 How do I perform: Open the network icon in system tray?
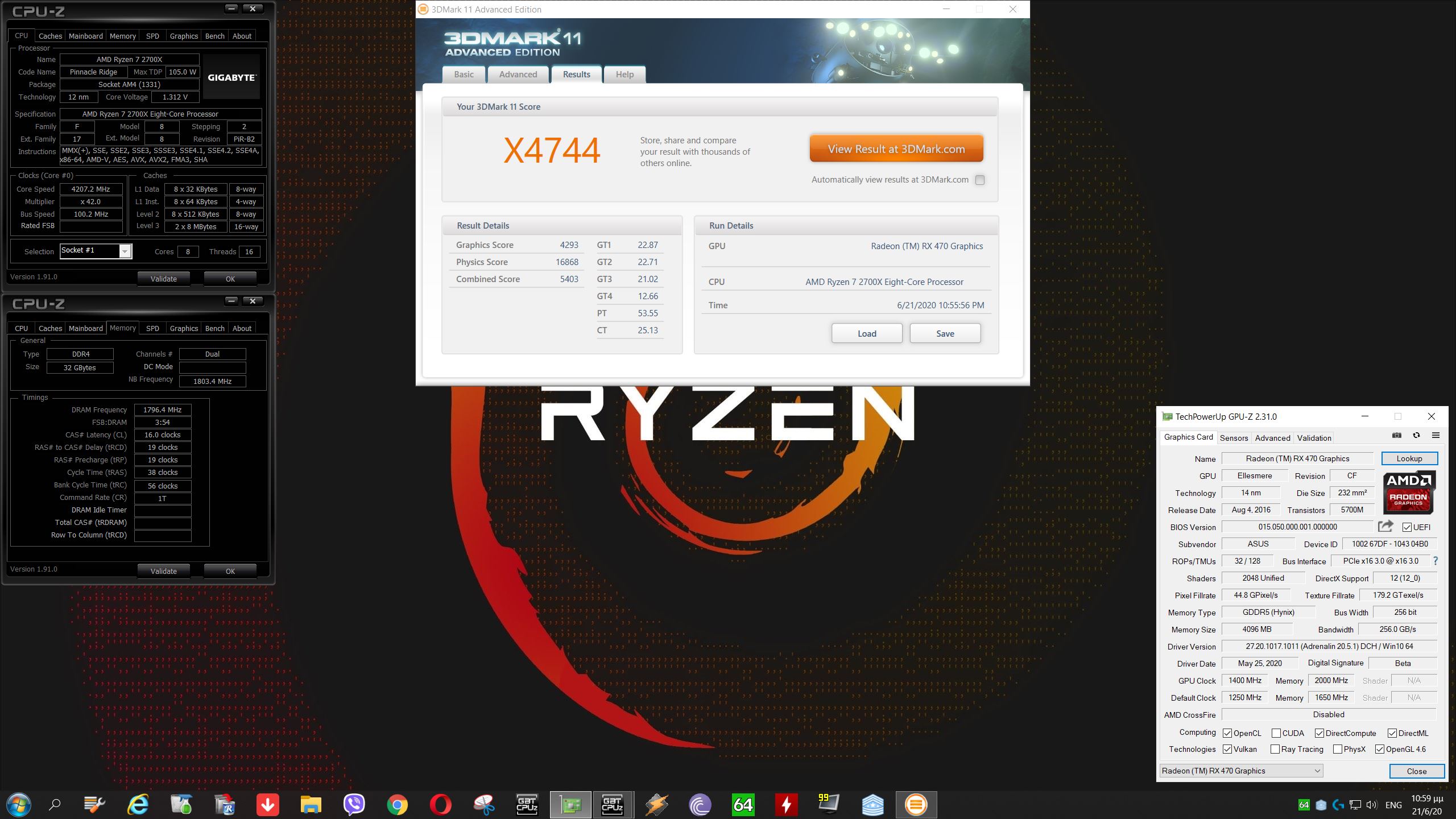click(1355, 805)
